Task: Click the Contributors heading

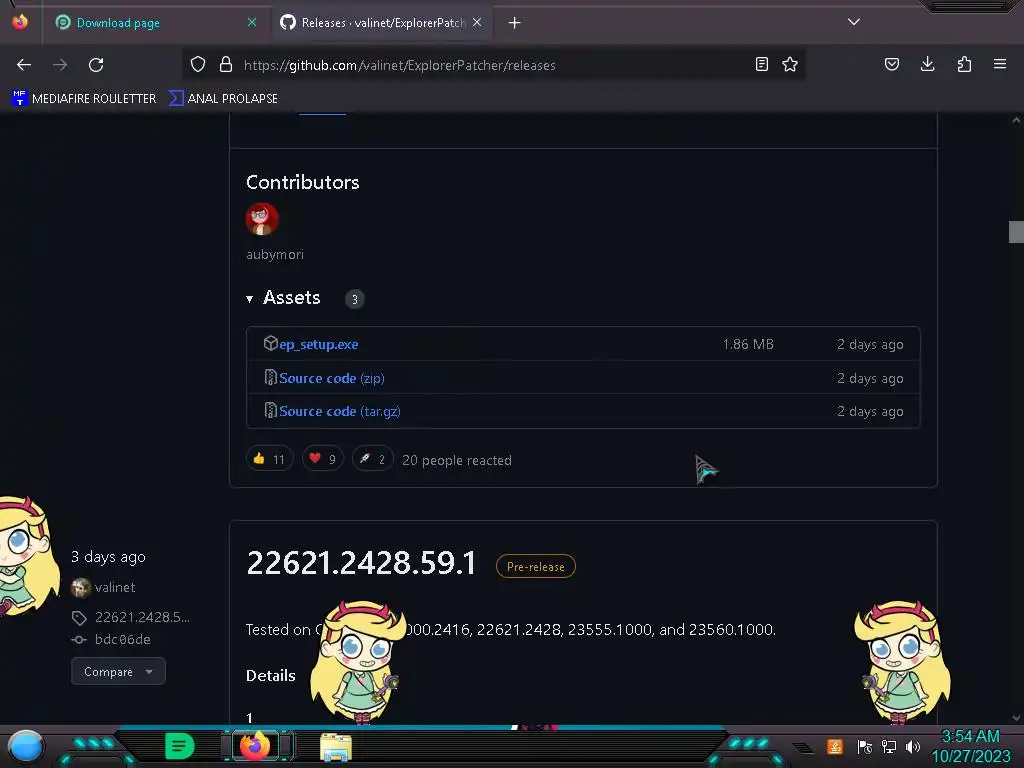Action: pos(302,182)
